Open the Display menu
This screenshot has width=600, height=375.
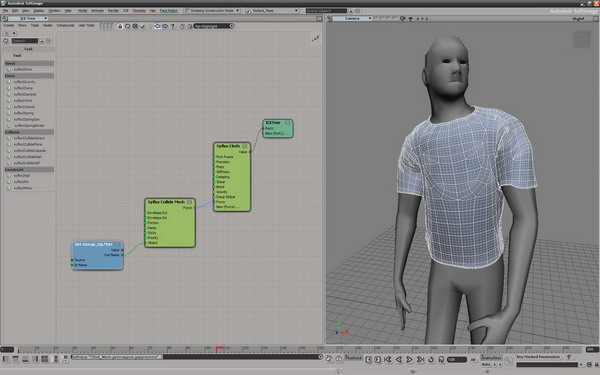pos(39,11)
